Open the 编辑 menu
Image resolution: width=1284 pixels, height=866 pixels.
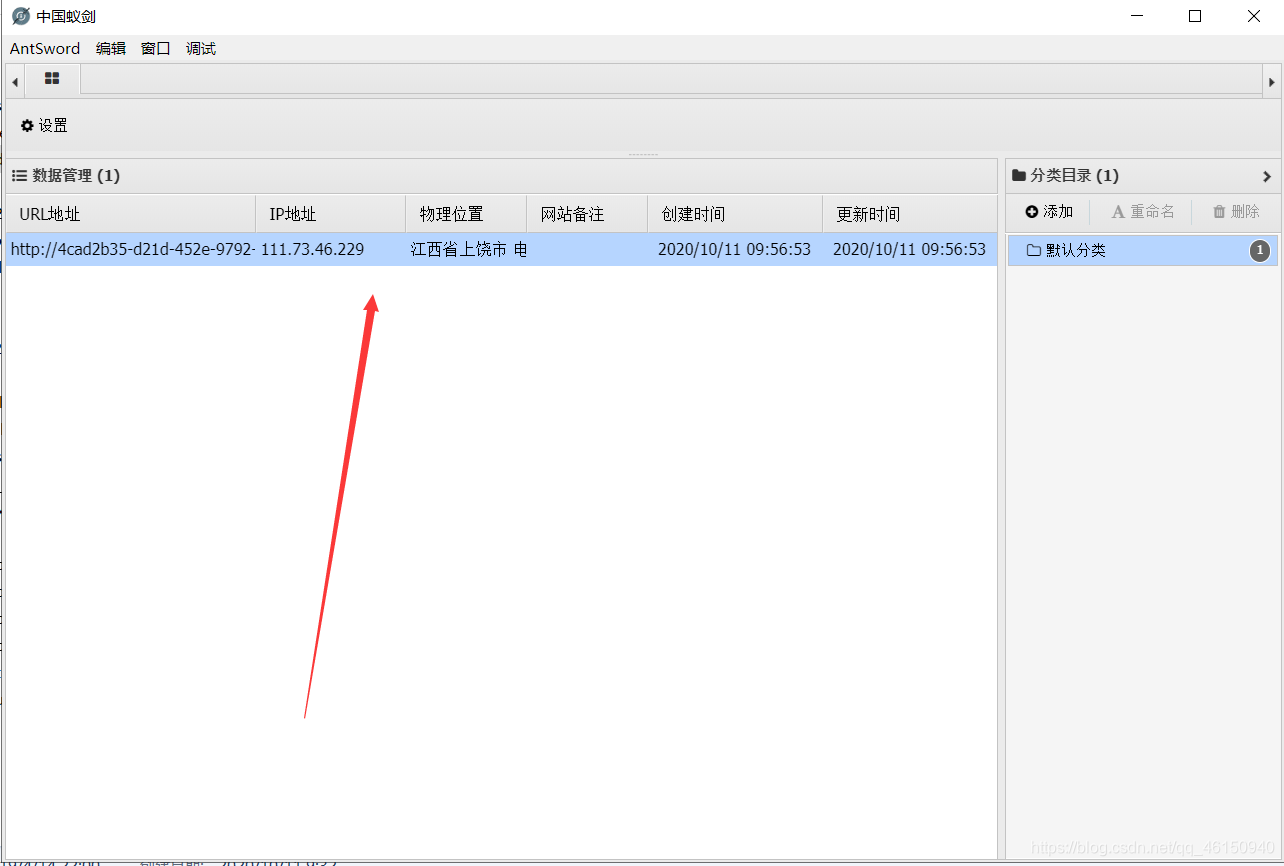click(x=111, y=48)
